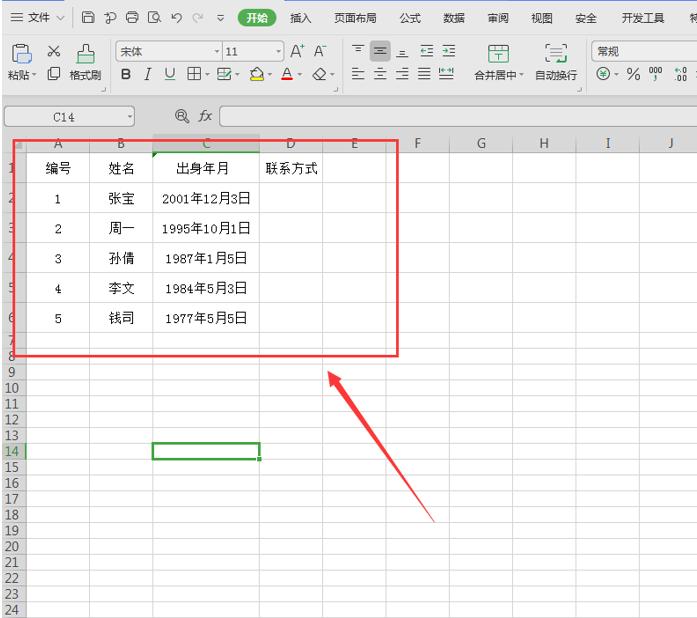This screenshot has height=618, width=697.
Task: Toggle vertical middle alignment
Action: (380, 51)
